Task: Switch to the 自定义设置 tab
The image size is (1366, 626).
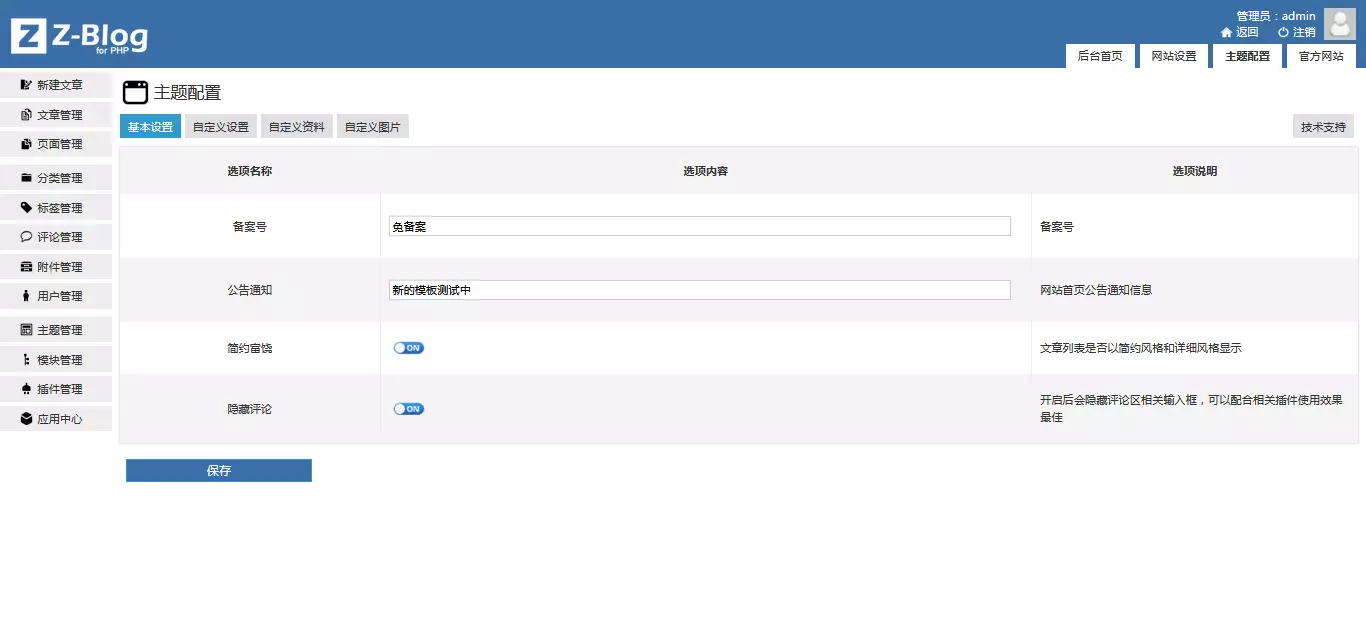Action: click(x=222, y=126)
